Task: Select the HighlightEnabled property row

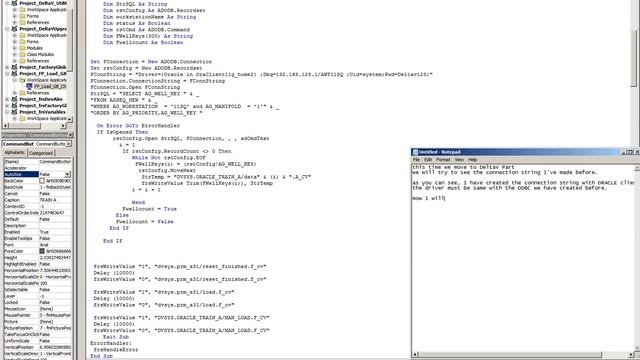Action: coord(38,264)
